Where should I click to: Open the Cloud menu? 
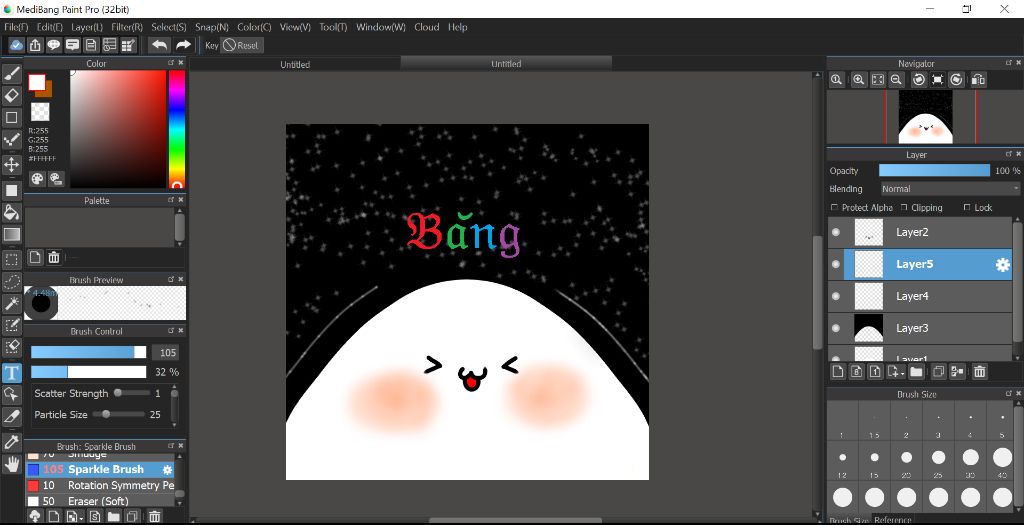tap(426, 27)
